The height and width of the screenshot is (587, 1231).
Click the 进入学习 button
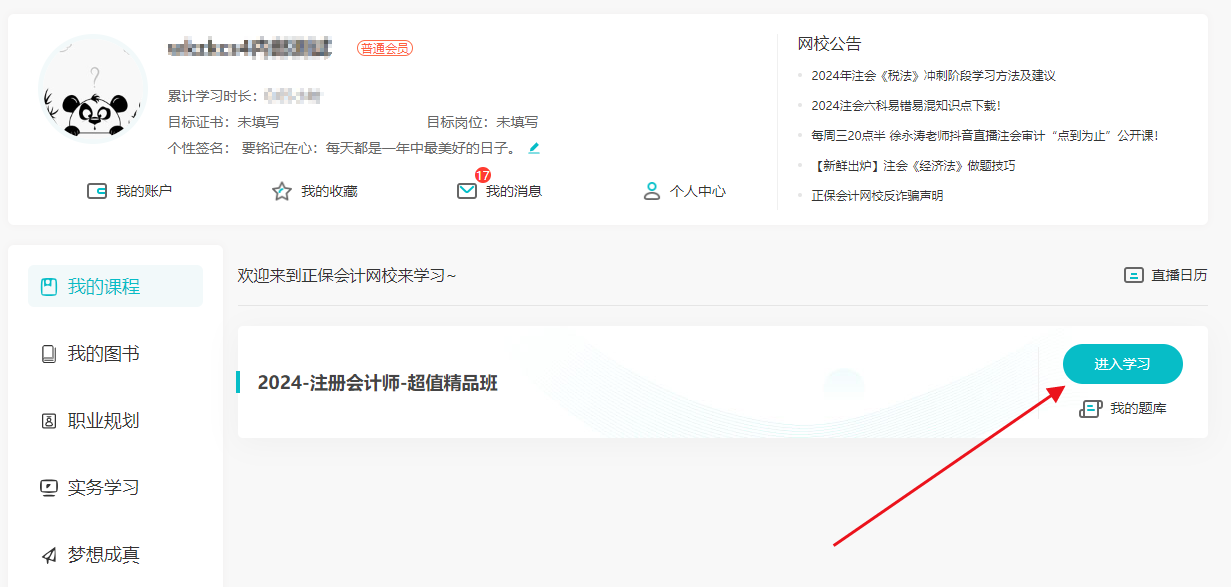pos(1122,364)
